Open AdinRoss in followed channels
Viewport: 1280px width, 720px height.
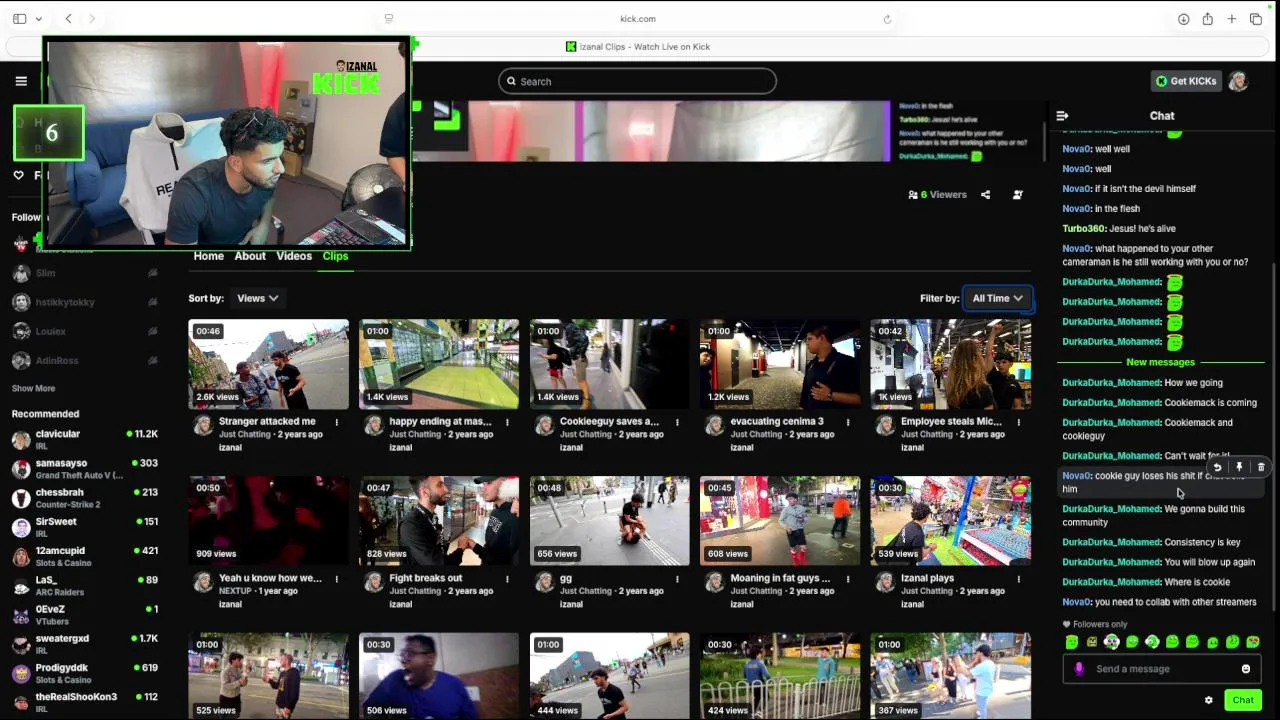(84, 360)
